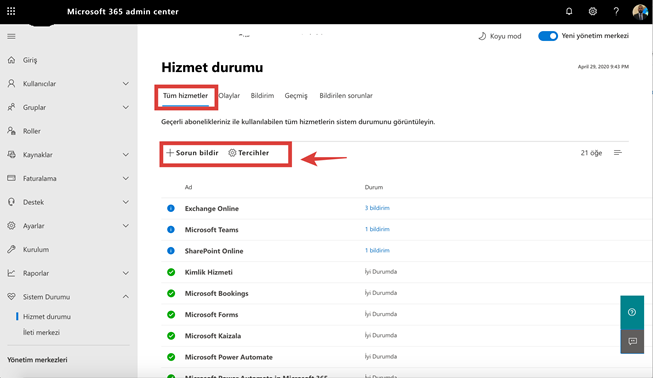Click the green check beside Microsoft Kaizala
Image resolution: width=653 pixels, height=378 pixels.
coord(171,336)
